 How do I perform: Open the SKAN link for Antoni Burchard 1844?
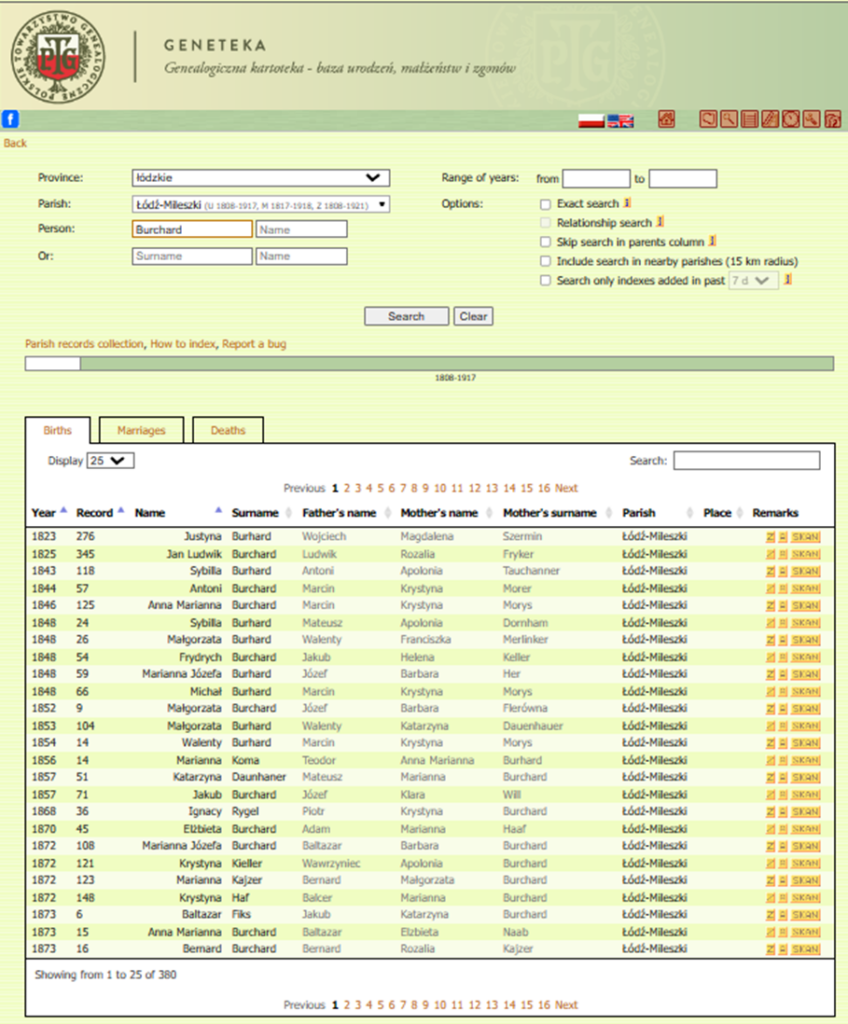806,589
